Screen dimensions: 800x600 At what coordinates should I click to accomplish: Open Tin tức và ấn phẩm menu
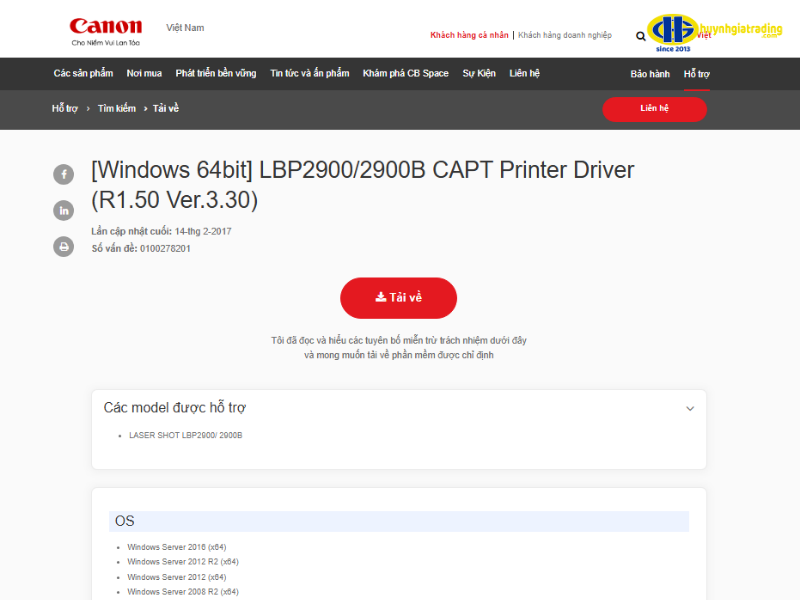coord(310,74)
